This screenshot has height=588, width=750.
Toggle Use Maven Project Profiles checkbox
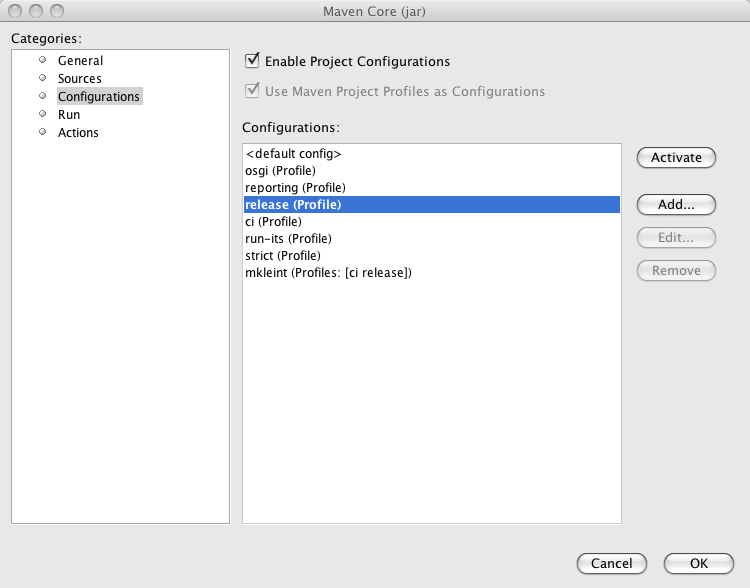click(252, 91)
